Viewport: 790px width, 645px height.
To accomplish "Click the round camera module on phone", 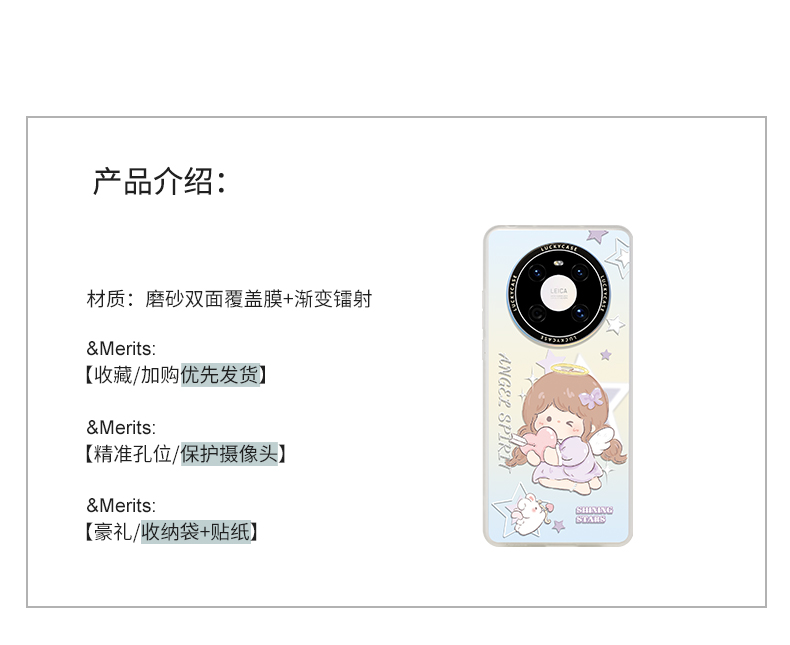I will (x=558, y=294).
